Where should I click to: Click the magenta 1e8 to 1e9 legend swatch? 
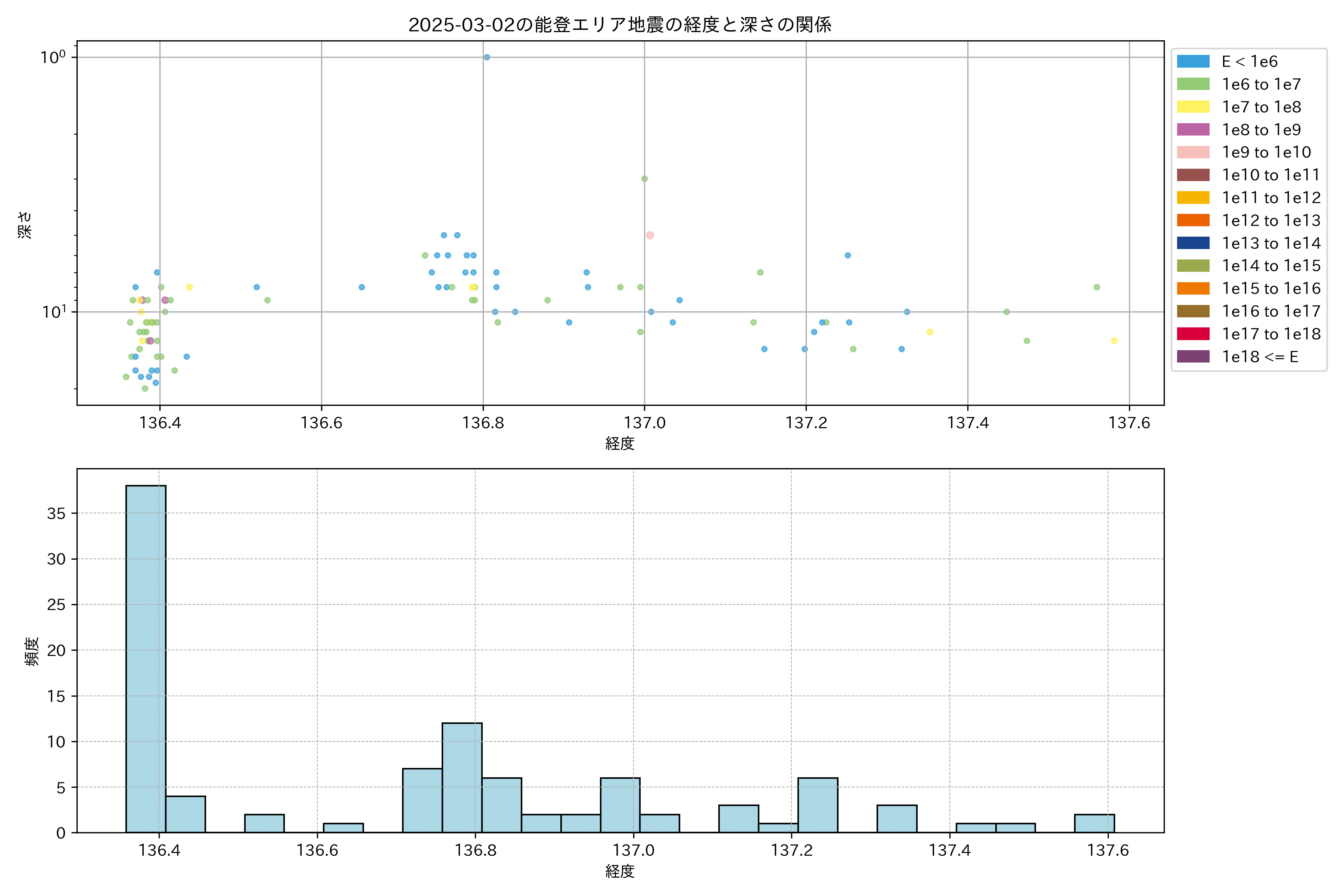[x=1192, y=130]
